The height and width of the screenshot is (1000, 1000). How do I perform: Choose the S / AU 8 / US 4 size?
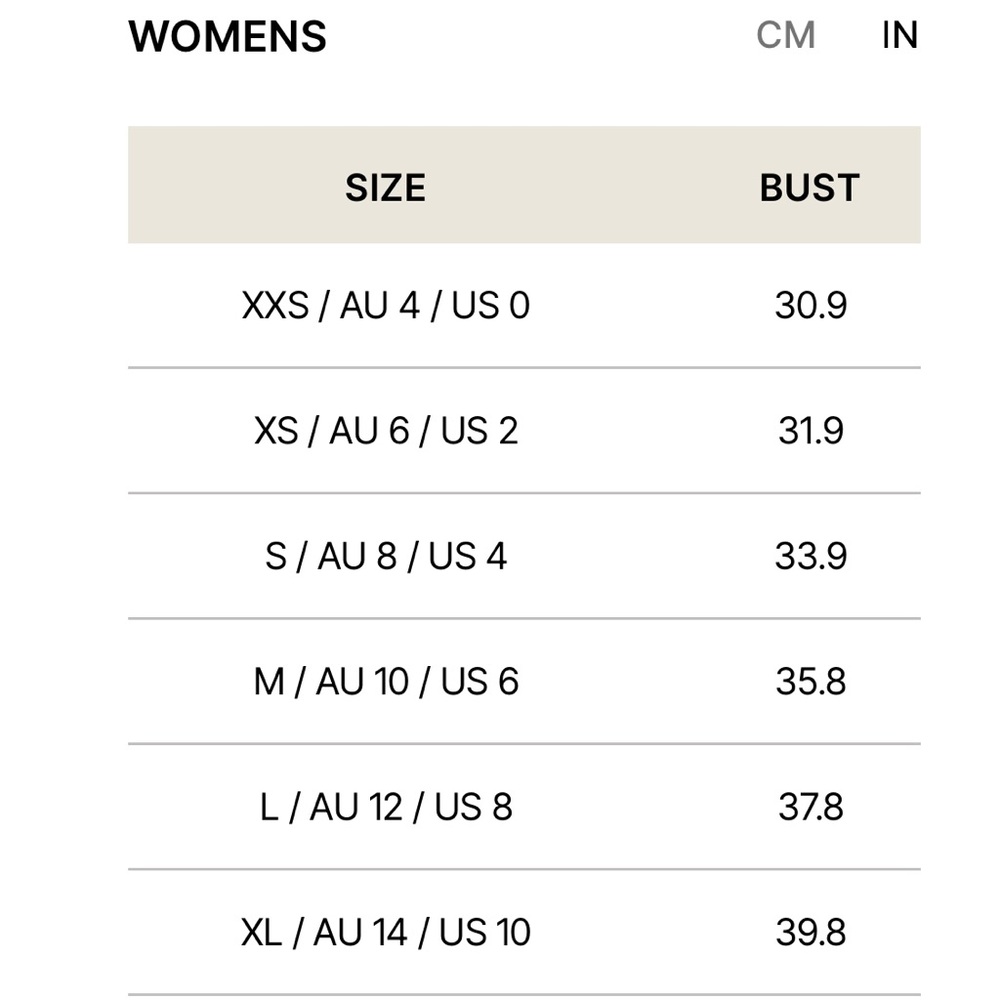pyautogui.click(x=385, y=555)
